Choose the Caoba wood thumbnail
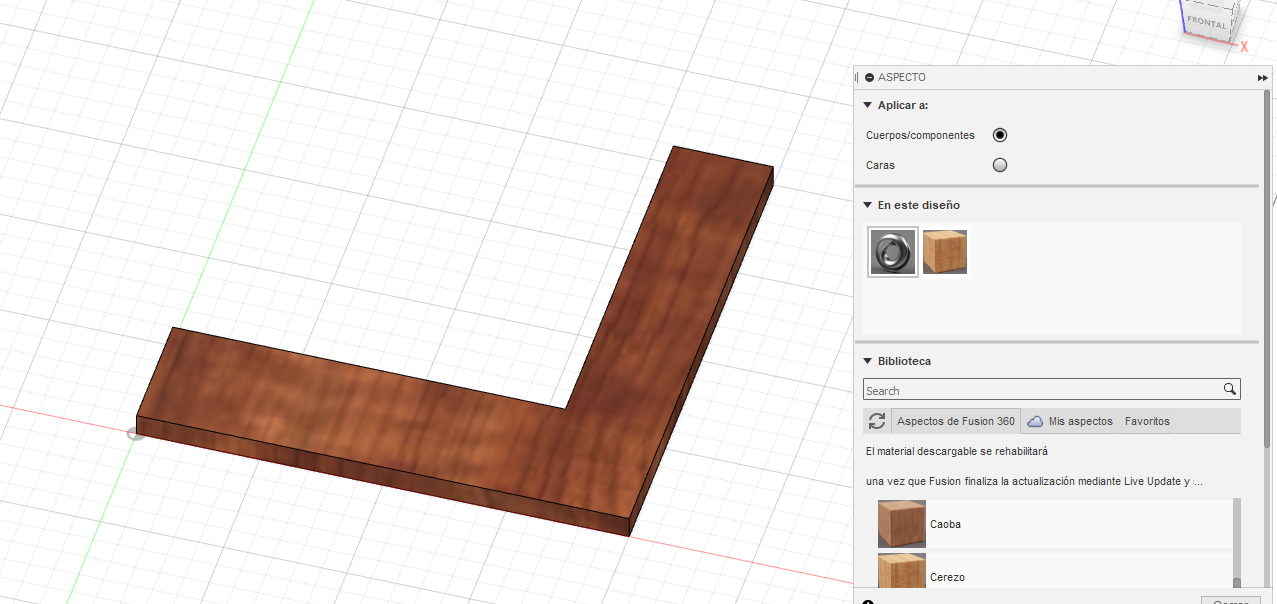The height and width of the screenshot is (604, 1277). point(902,523)
